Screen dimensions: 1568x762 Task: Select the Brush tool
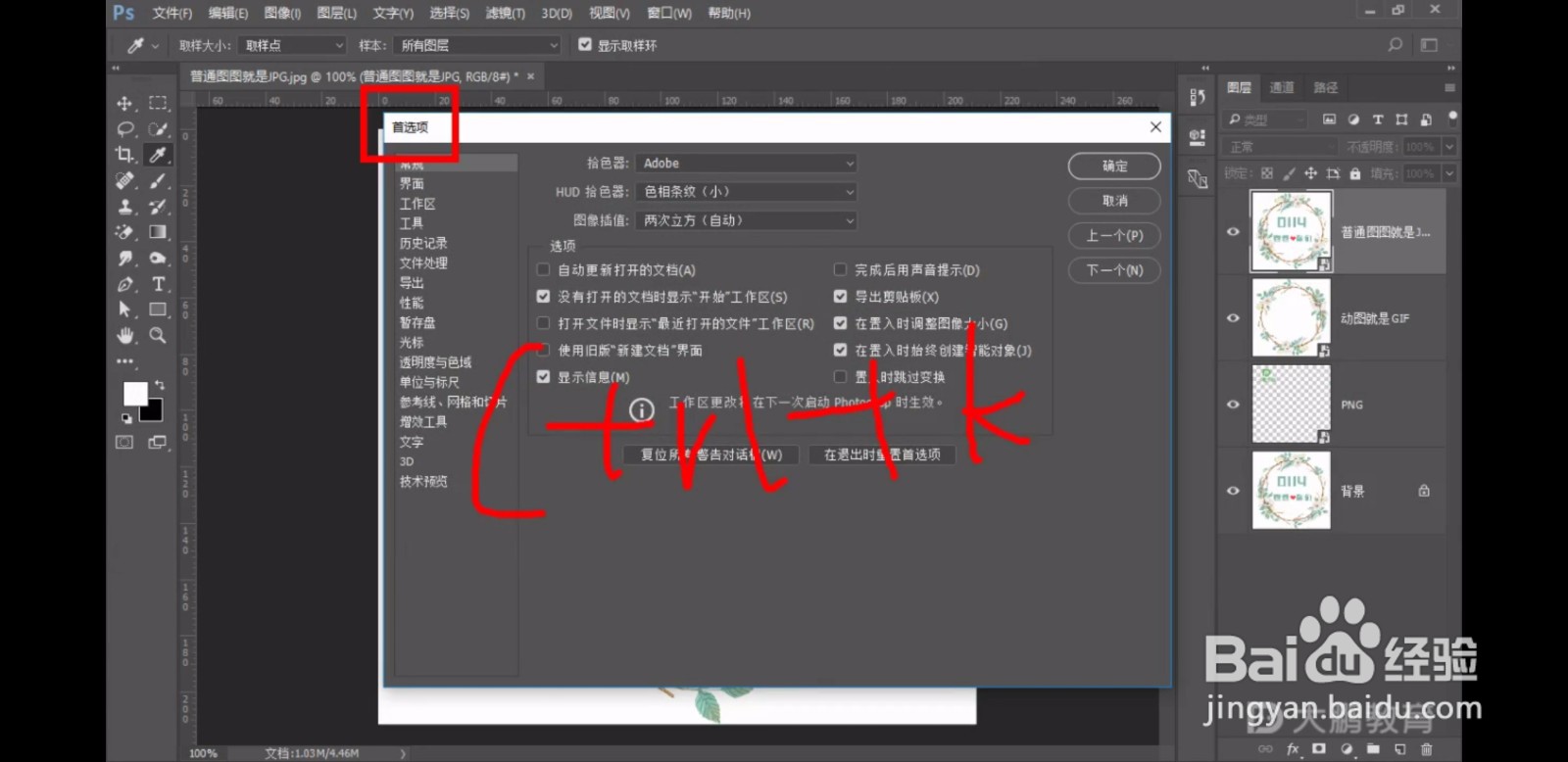(157, 181)
